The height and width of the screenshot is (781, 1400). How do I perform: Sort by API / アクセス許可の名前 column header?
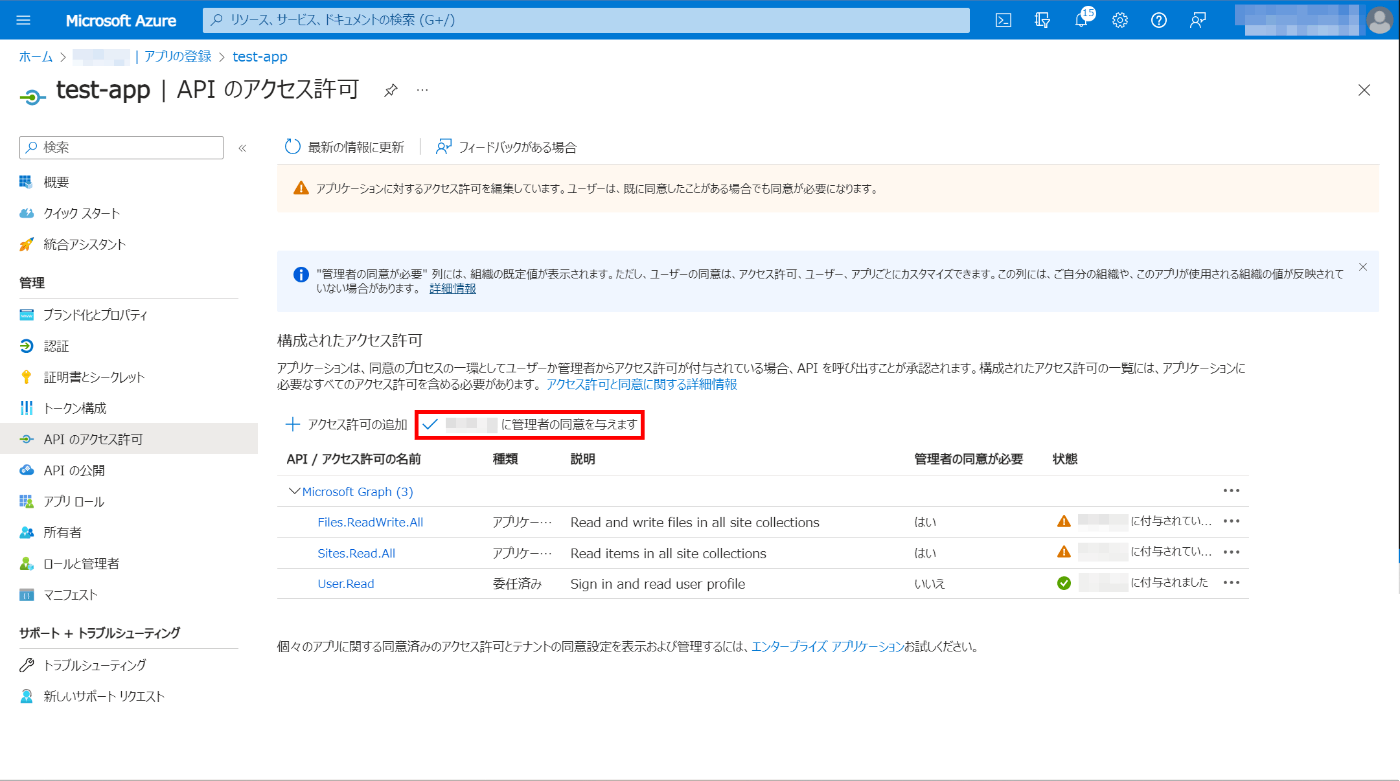point(353,459)
